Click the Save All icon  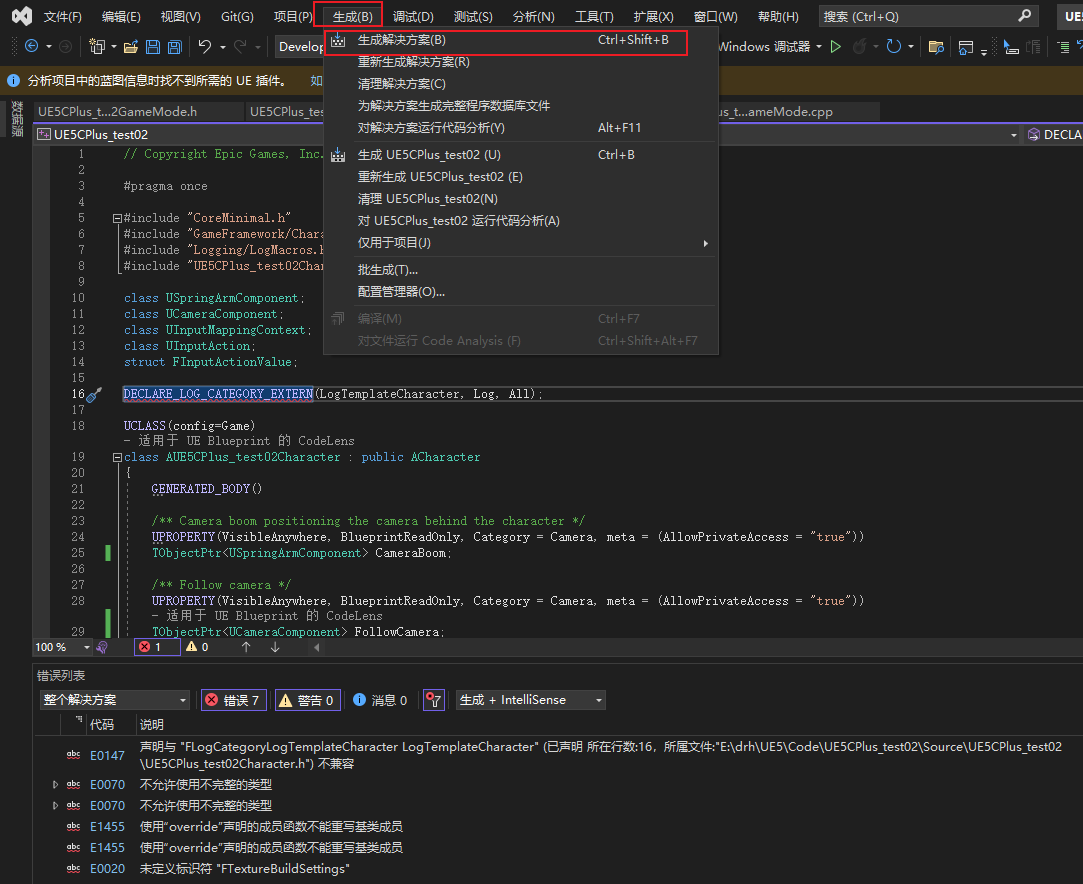(175, 47)
